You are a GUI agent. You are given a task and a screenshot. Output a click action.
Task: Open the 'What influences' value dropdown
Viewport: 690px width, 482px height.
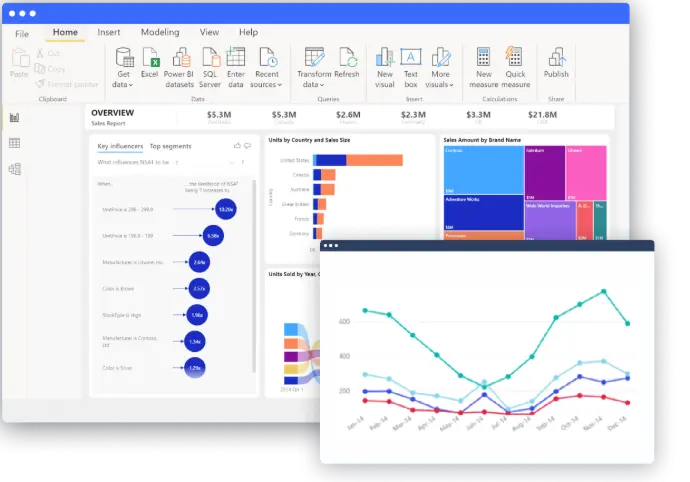tap(231, 162)
